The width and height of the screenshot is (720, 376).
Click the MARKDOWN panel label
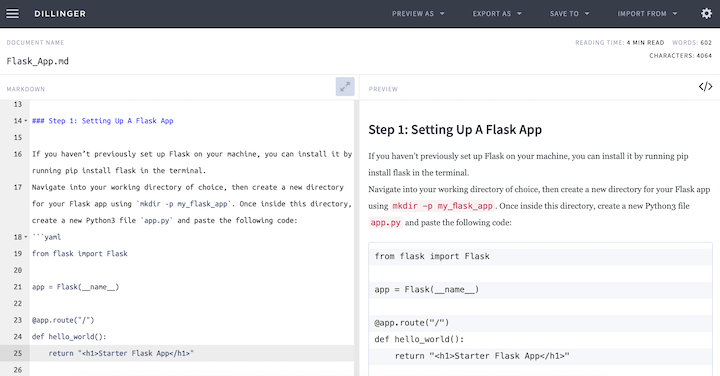coord(26,89)
